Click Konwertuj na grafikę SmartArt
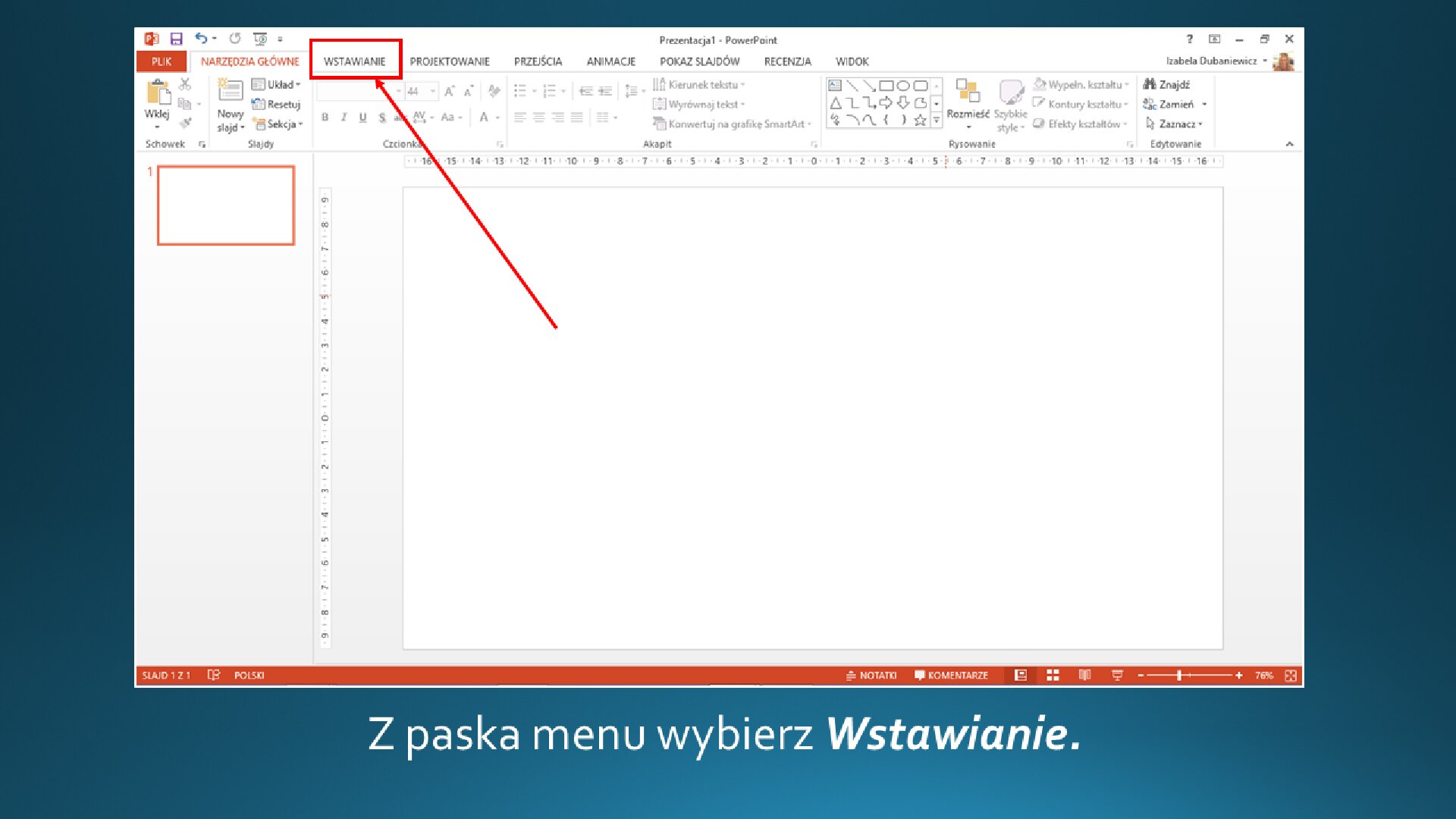The height and width of the screenshot is (819, 1456). coord(730,124)
